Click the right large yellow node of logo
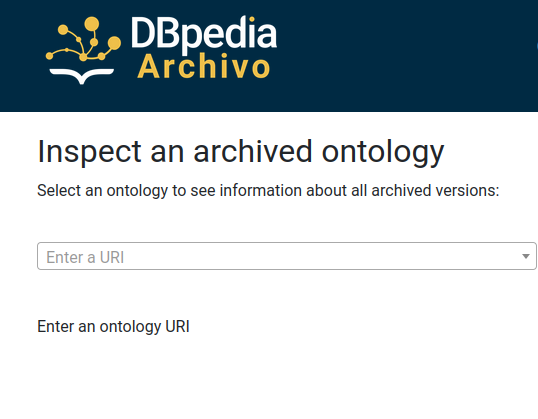Viewport: 538px width, 419px height. coord(114,43)
